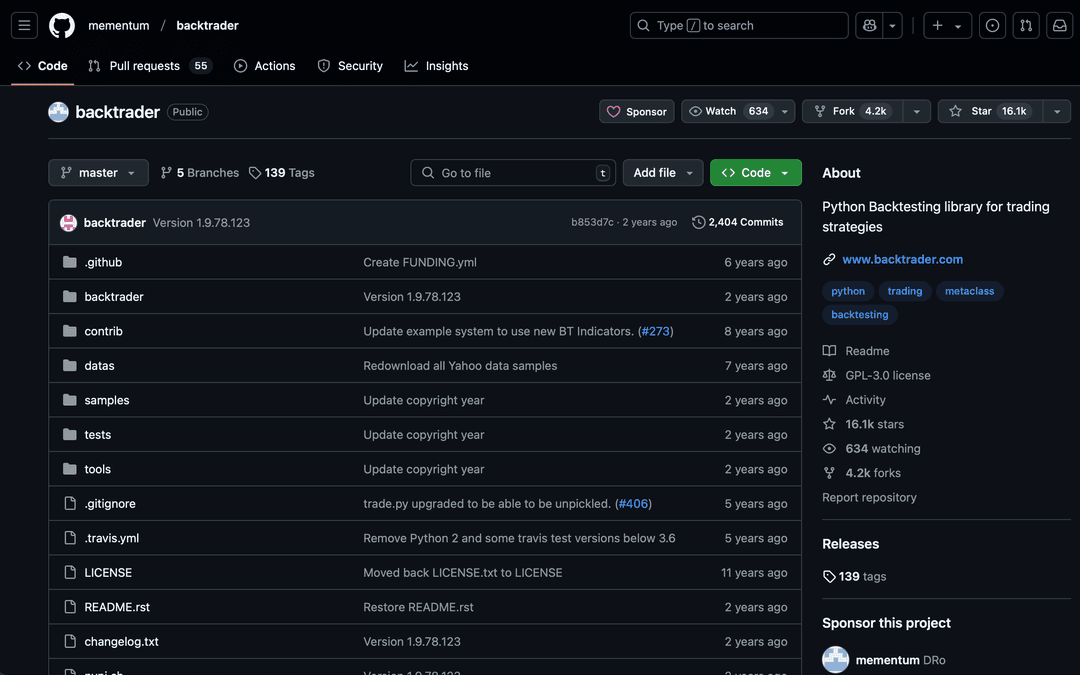Open the tests folder
1080x675 pixels.
tap(98, 435)
